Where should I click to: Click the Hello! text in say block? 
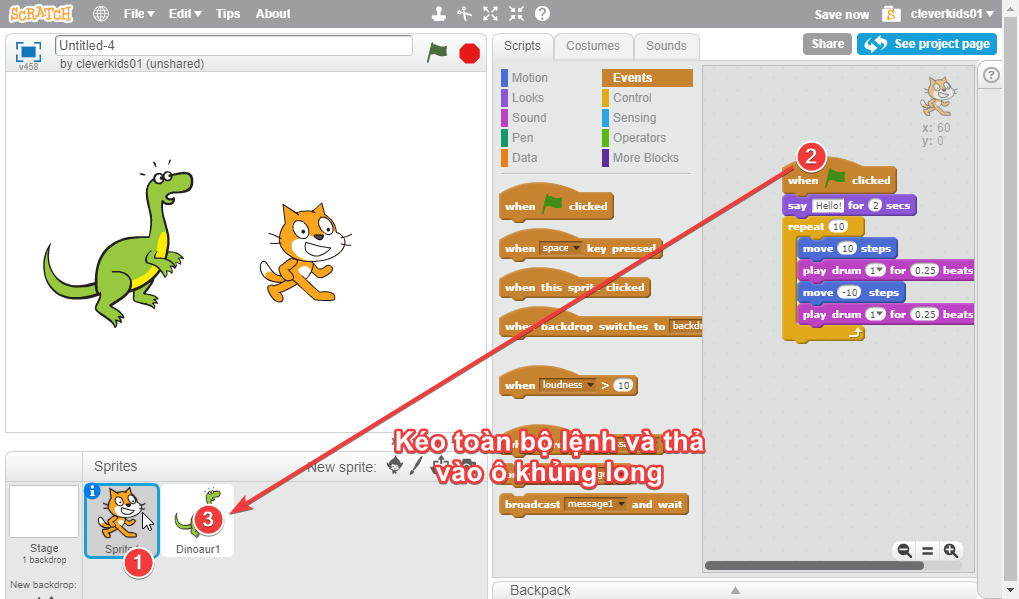[829, 206]
